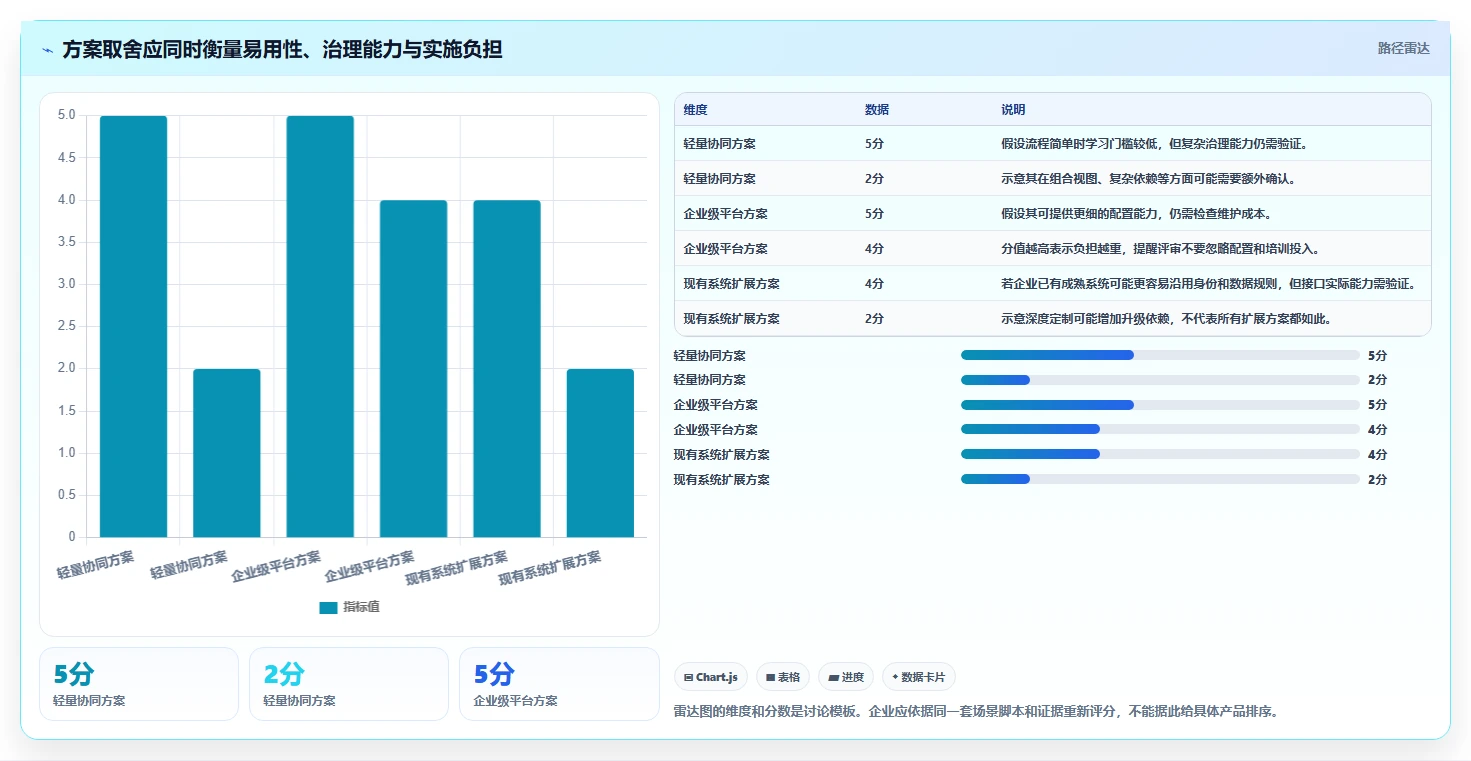
Task: Click the last 现有系统扩展方案 bar valued 2
Action: point(600,453)
